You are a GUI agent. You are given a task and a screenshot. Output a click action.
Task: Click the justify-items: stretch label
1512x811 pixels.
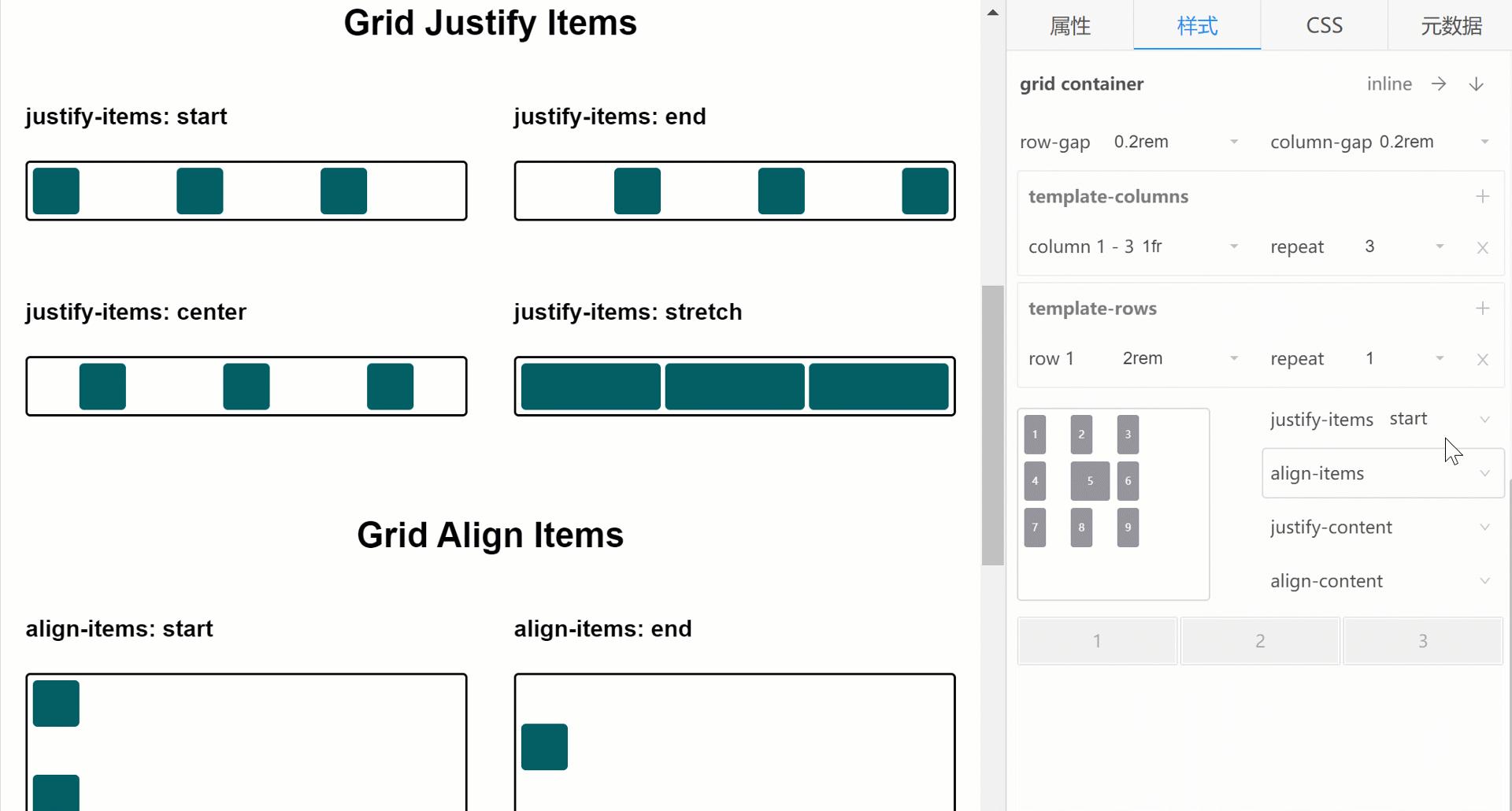click(628, 312)
